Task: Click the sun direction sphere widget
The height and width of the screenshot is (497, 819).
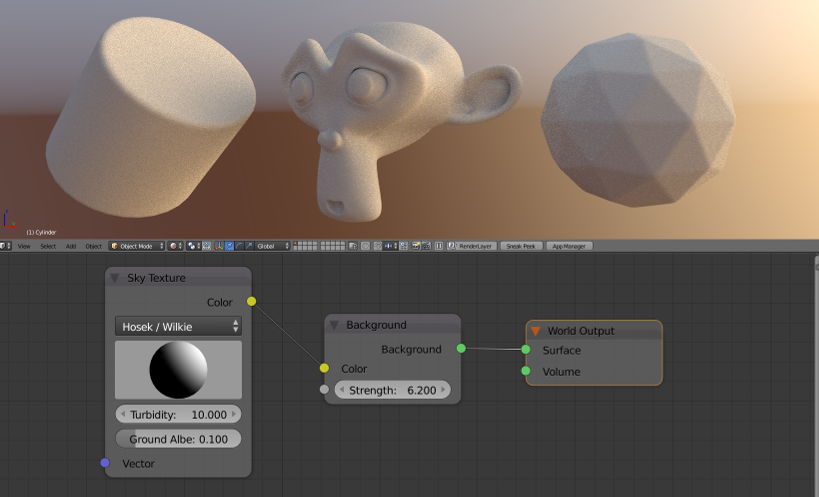Action: click(x=179, y=370)
